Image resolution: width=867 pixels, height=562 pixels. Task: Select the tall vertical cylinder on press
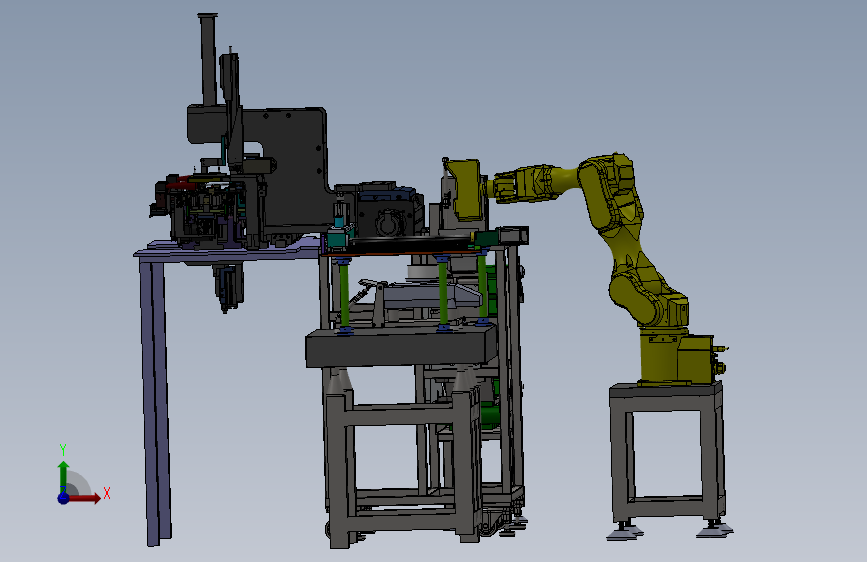(208, 59)
